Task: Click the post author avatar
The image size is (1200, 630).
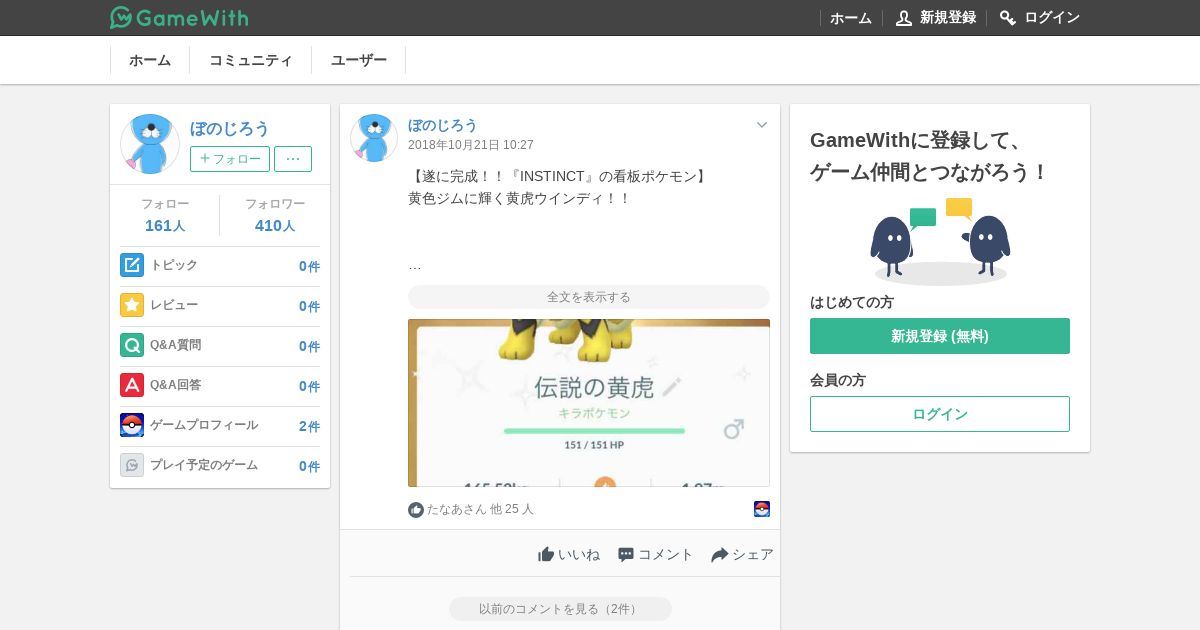Action: pyautogui.click(x=374, y=138)
